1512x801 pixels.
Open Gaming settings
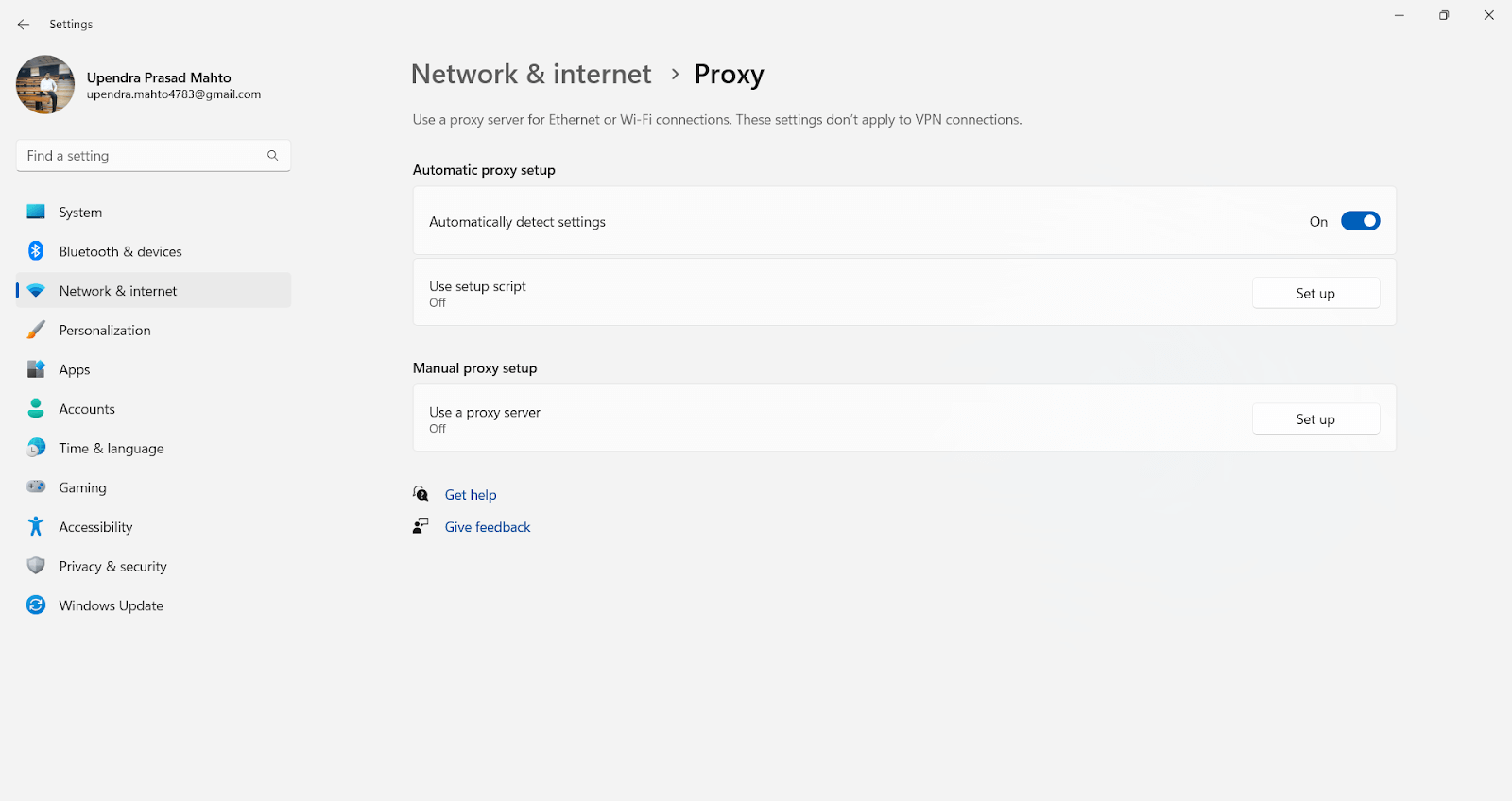[x=83, y=487]
